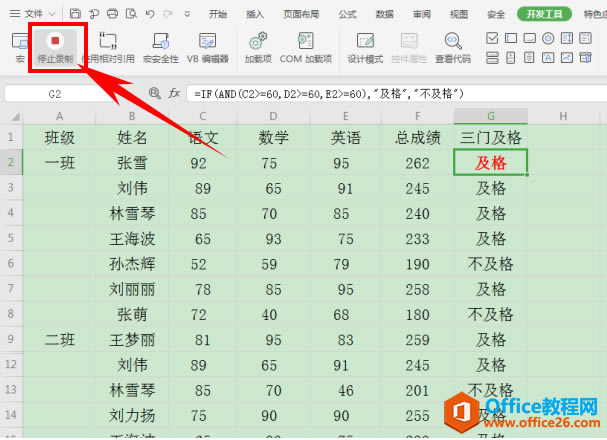
Task: Toggle 设计模式 design mode
Action: [365, 47]
